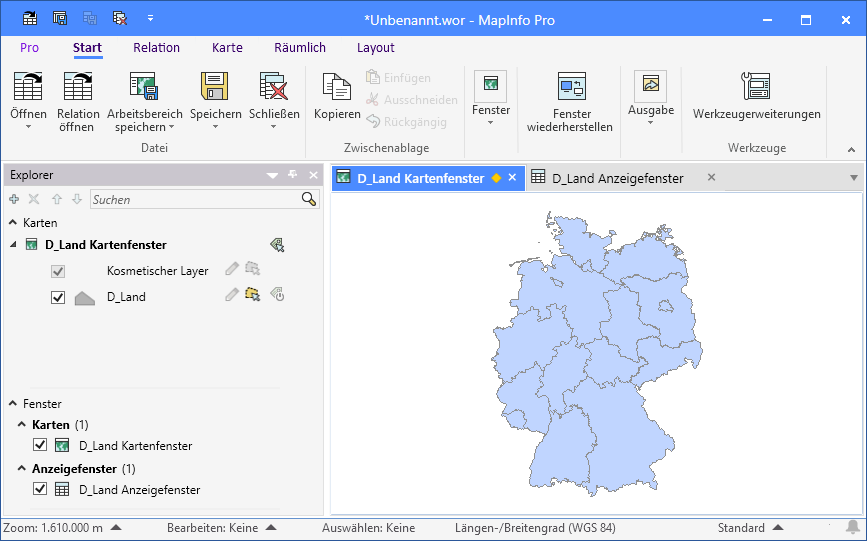
Task: Click the Relation öffnen icon
Action: pos(78,86)
